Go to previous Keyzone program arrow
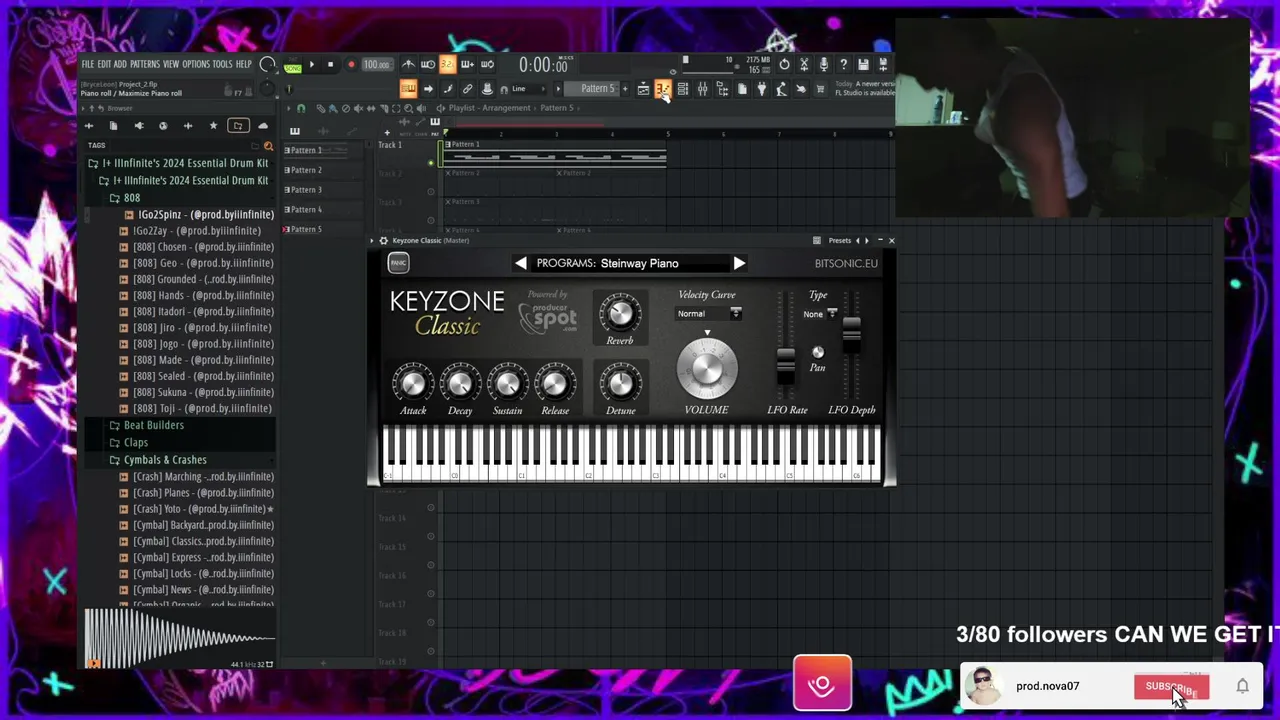This screenshot has width=1280, height=720. tap(521, 263)
